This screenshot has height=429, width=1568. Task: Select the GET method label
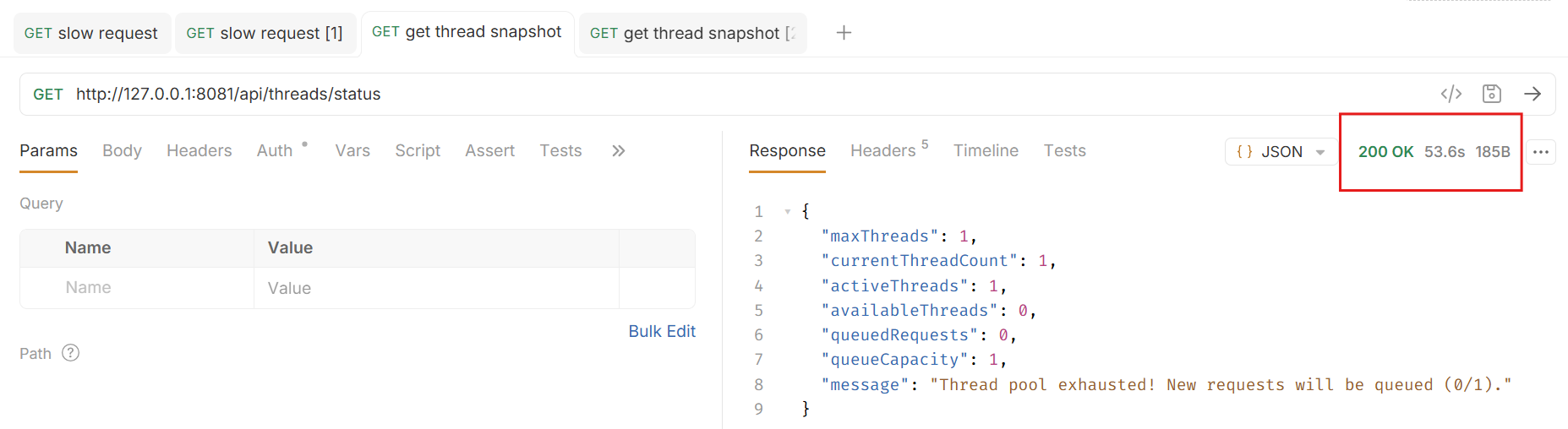[x=47, y=95]
